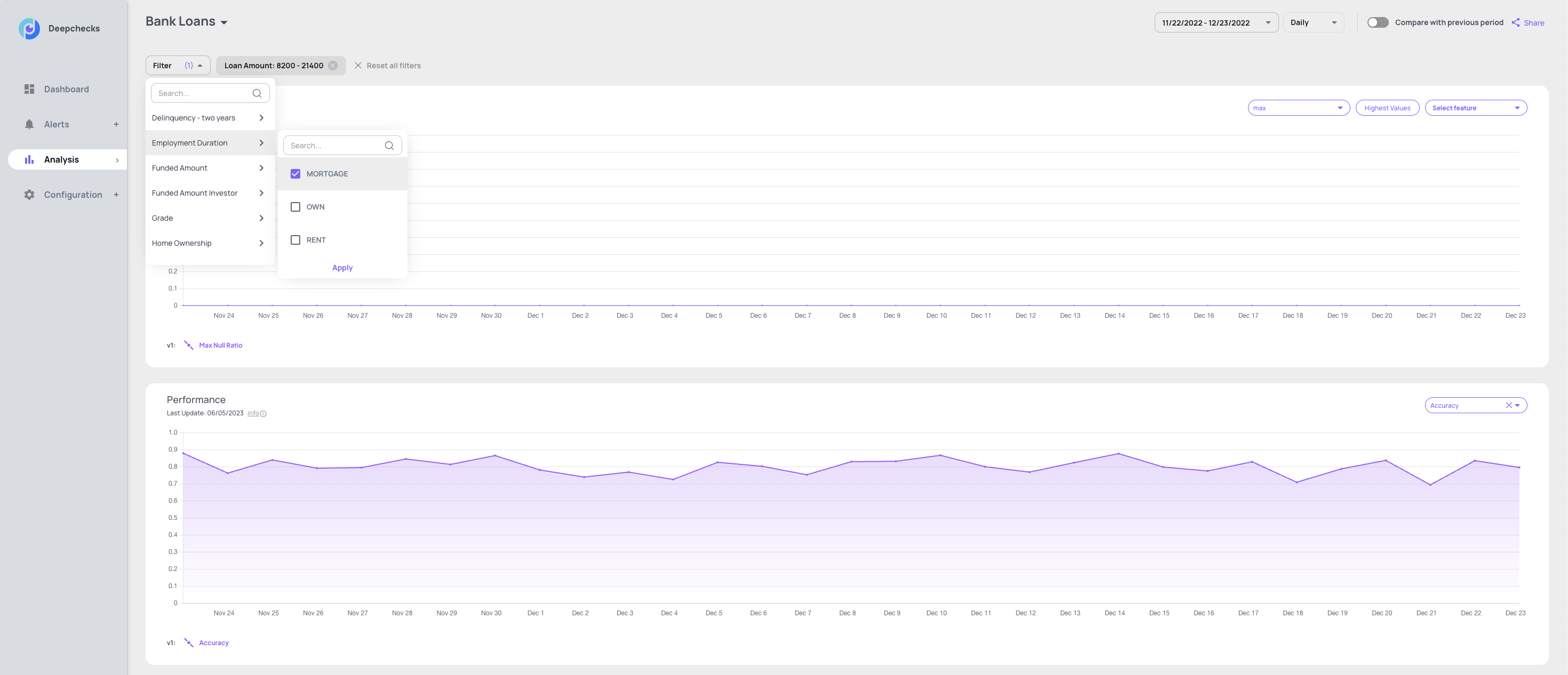This screenshot has height=675, width=1568.
Task: Clear the Accuracy selection with X
Action: pos(1508,405)
